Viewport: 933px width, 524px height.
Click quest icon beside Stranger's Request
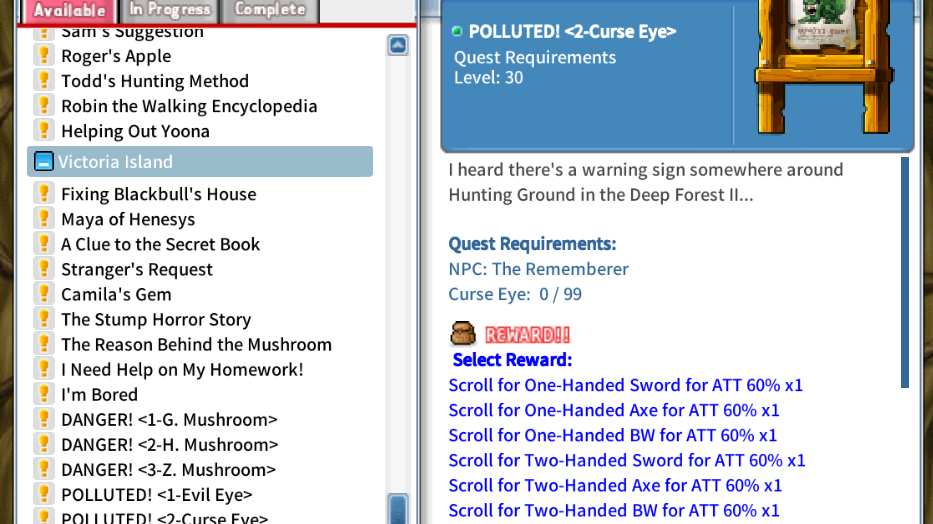44,269
